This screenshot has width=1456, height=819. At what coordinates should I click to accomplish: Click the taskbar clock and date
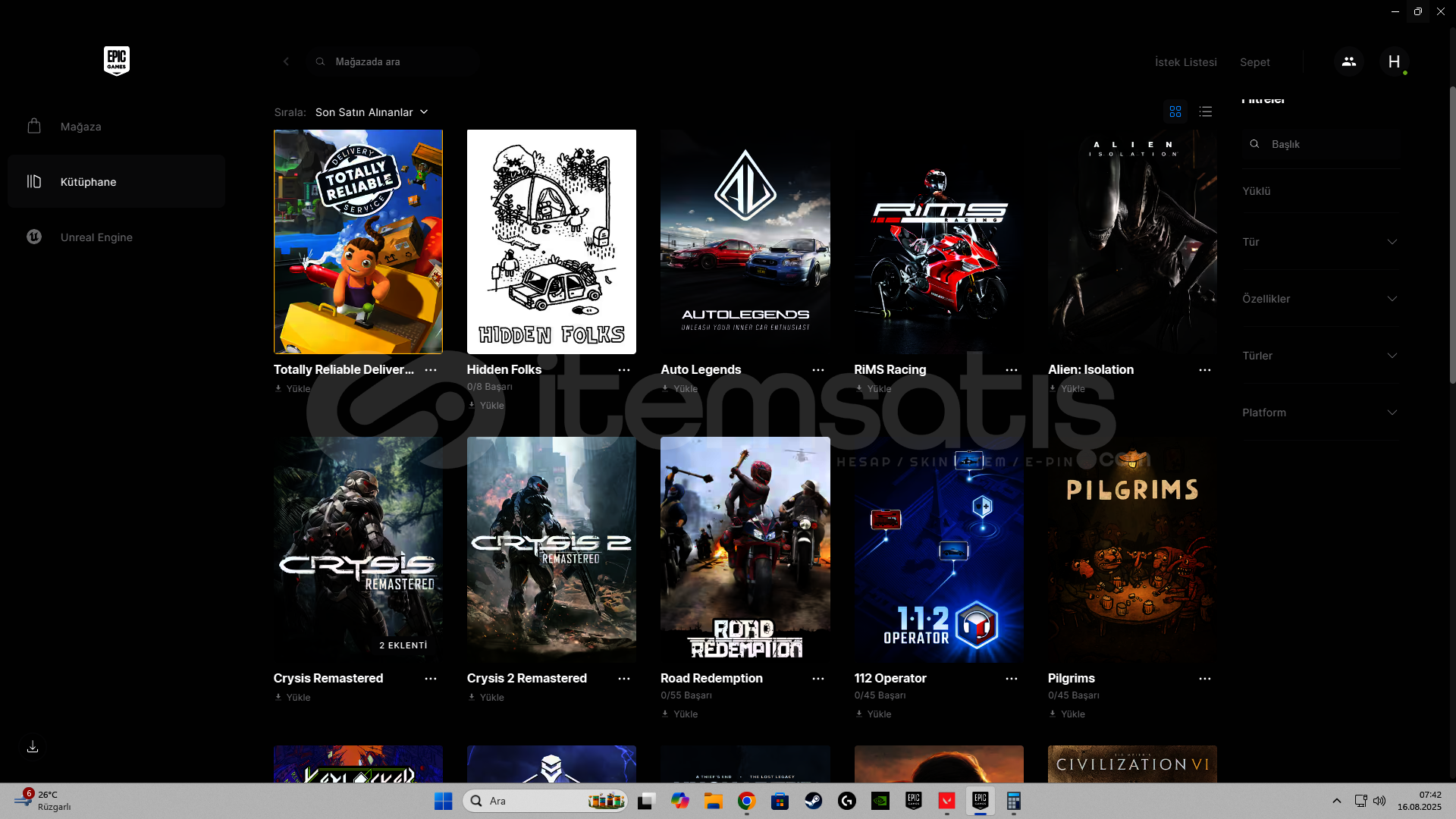click(1419, 801)
